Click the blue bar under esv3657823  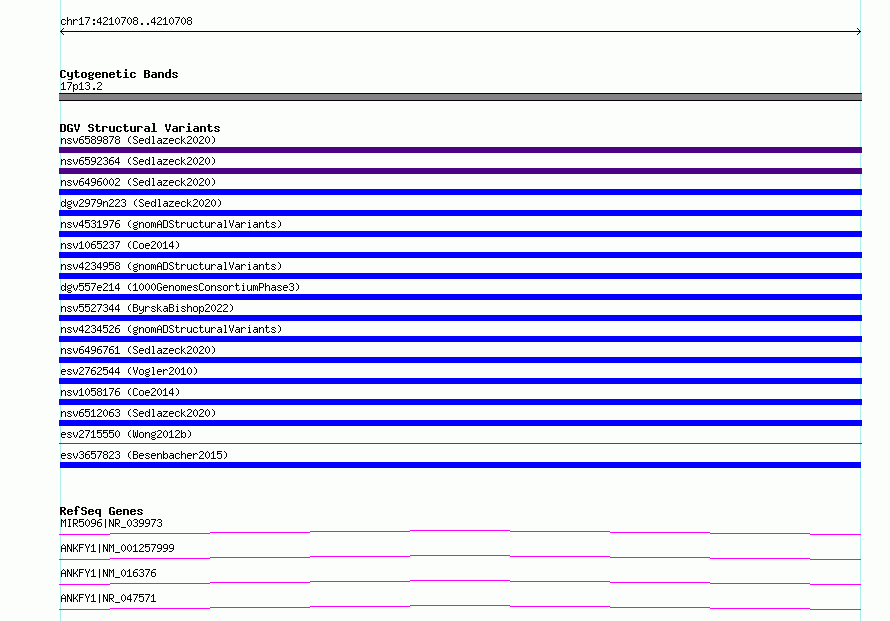pyautogui.click(x=460, y=465)
